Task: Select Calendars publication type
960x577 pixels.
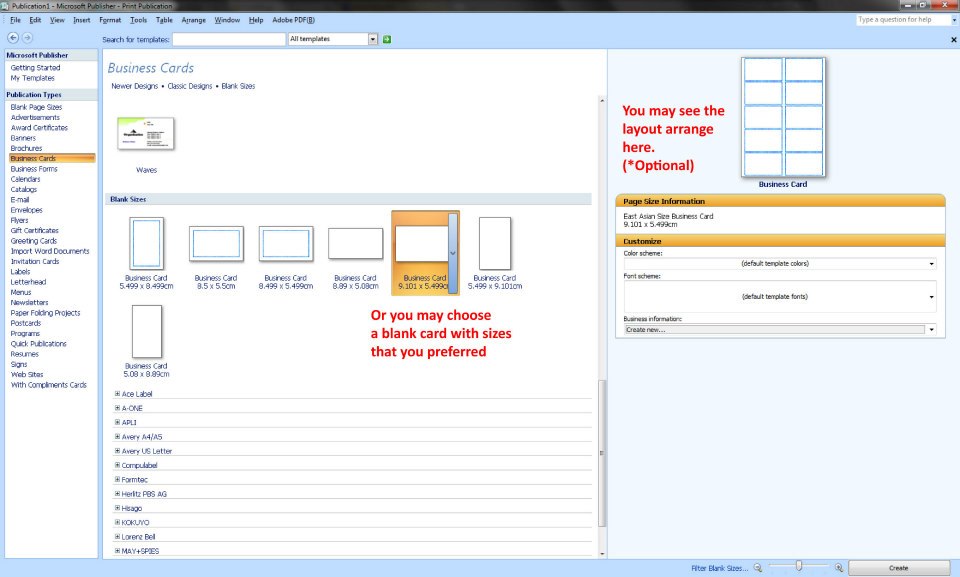Action: 25,179
